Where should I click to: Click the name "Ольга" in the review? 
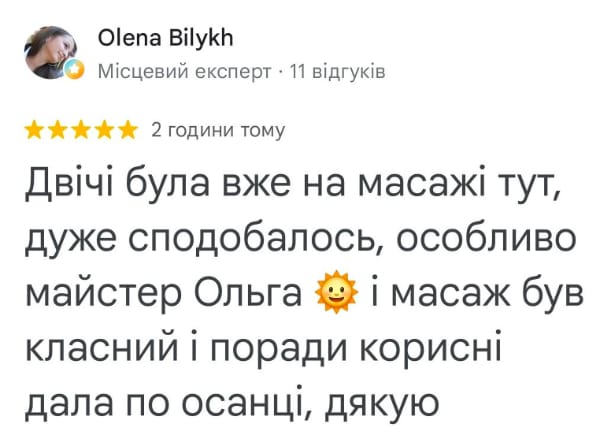point(248,293)
